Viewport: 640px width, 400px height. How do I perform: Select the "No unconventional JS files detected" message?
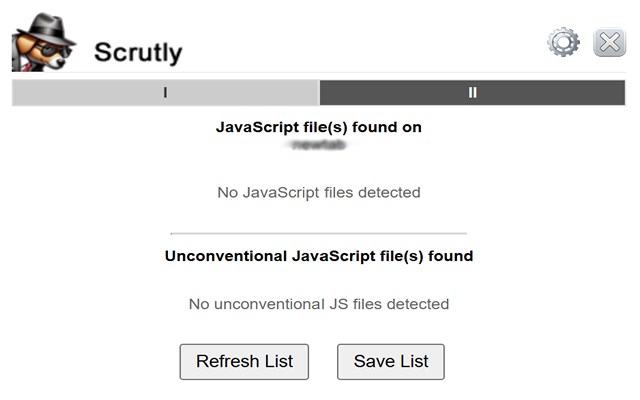click(318, 304)
